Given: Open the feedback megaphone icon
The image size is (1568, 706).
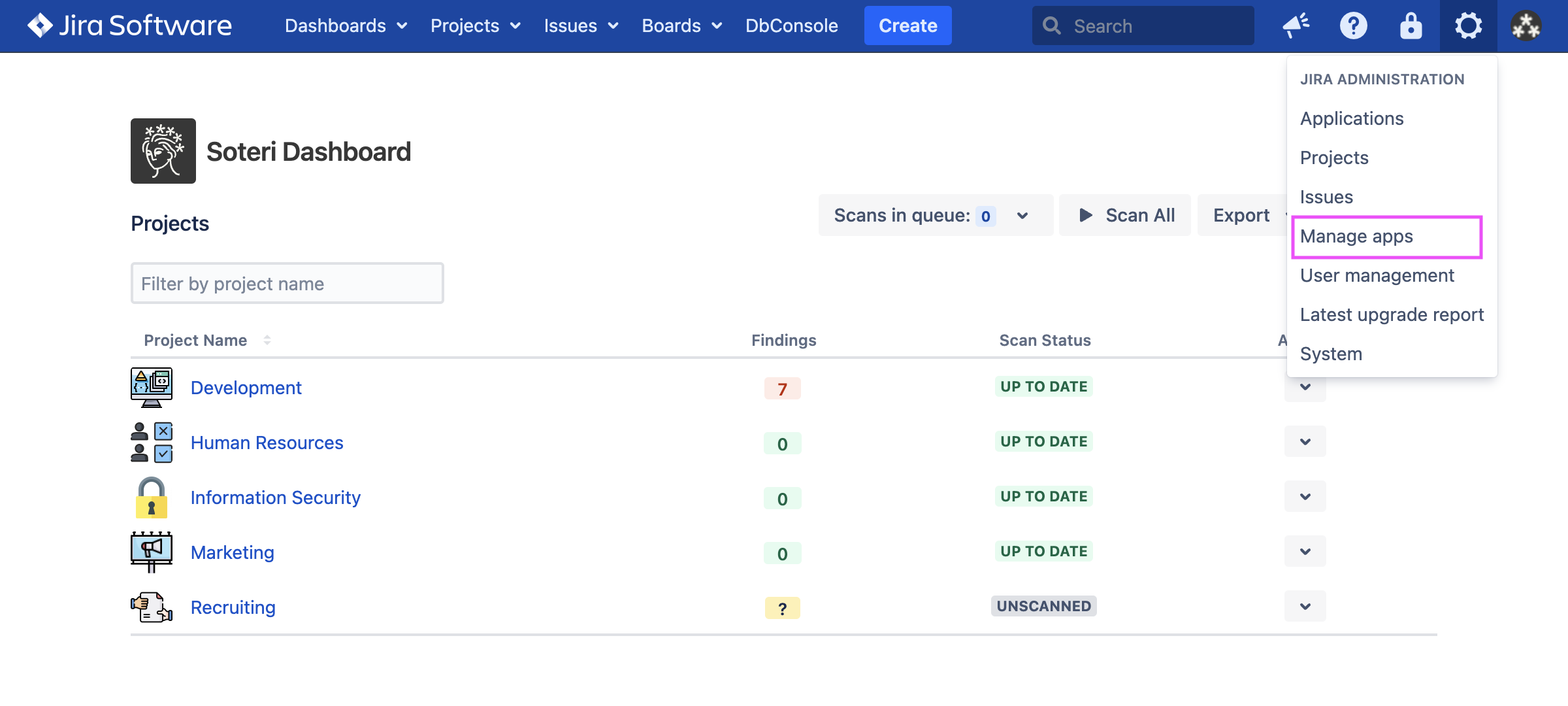Looking at the screenshot, I should [1296, 25].
